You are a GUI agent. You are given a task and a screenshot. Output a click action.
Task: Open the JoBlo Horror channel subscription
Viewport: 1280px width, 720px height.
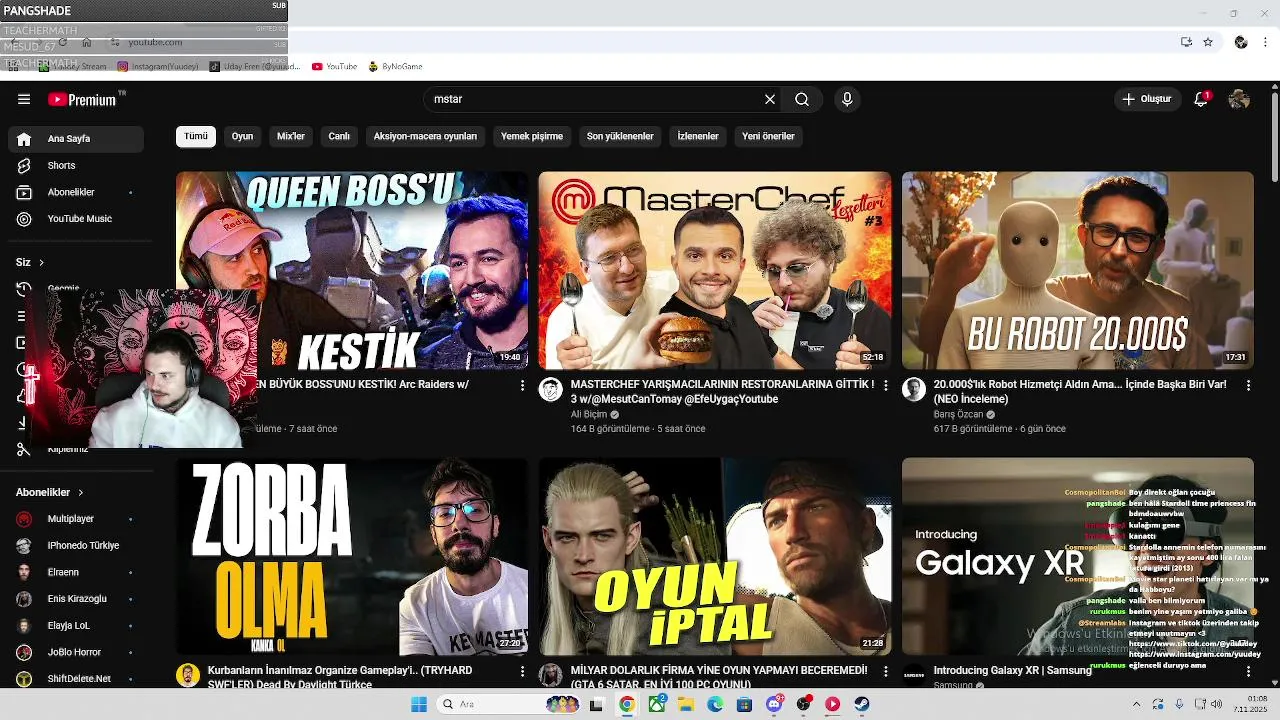(76, 652)
